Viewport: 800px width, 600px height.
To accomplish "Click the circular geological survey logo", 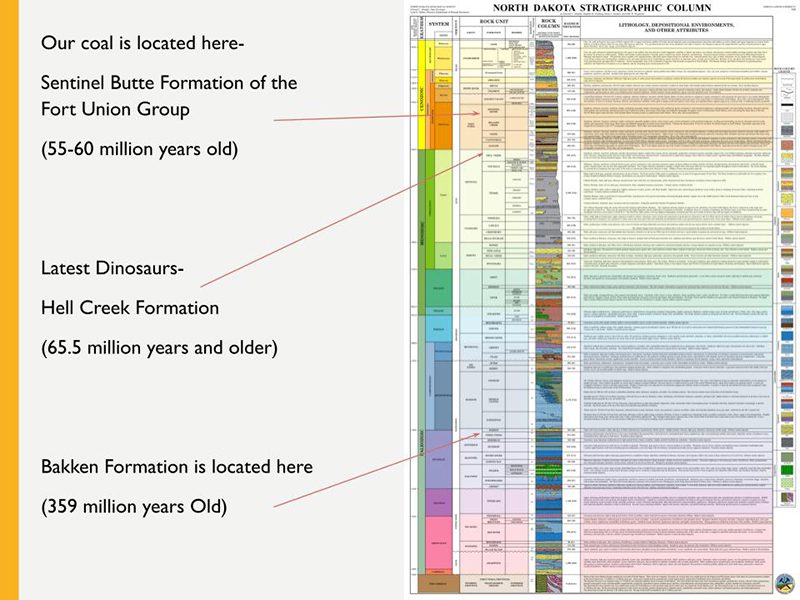I will 784,583.
